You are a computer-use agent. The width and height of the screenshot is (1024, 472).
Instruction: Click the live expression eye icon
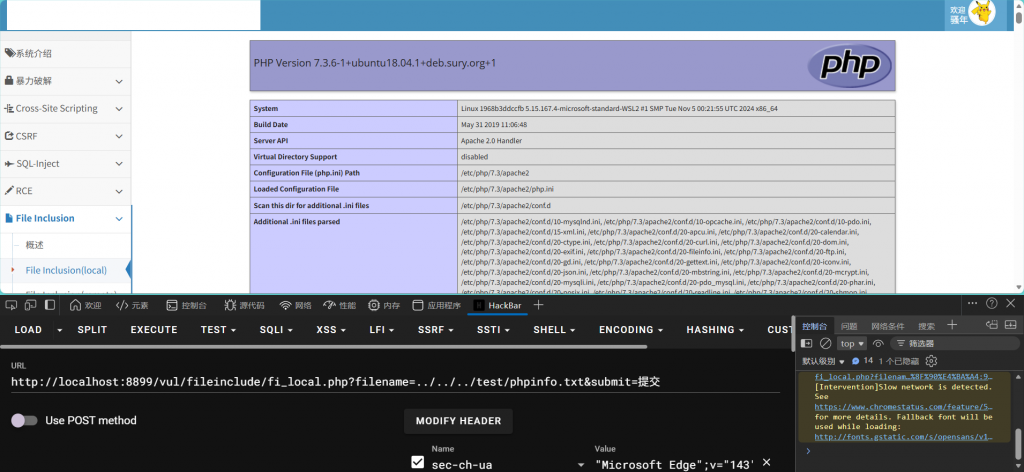point(878,343)
